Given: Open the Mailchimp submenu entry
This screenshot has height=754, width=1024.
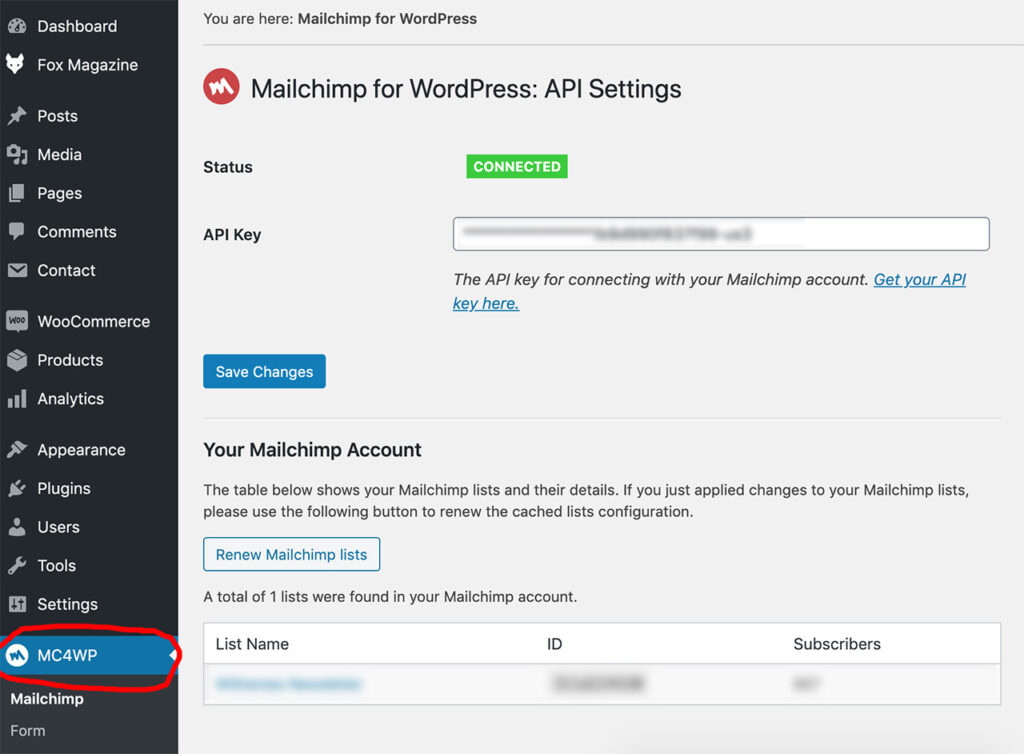Looking at the screenshot, I should [47, 699].
